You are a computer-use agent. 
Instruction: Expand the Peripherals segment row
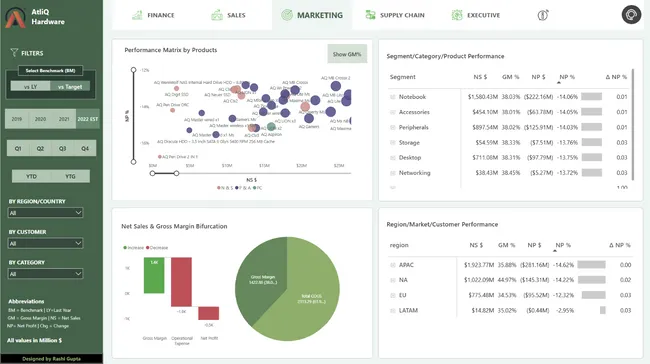393,127
